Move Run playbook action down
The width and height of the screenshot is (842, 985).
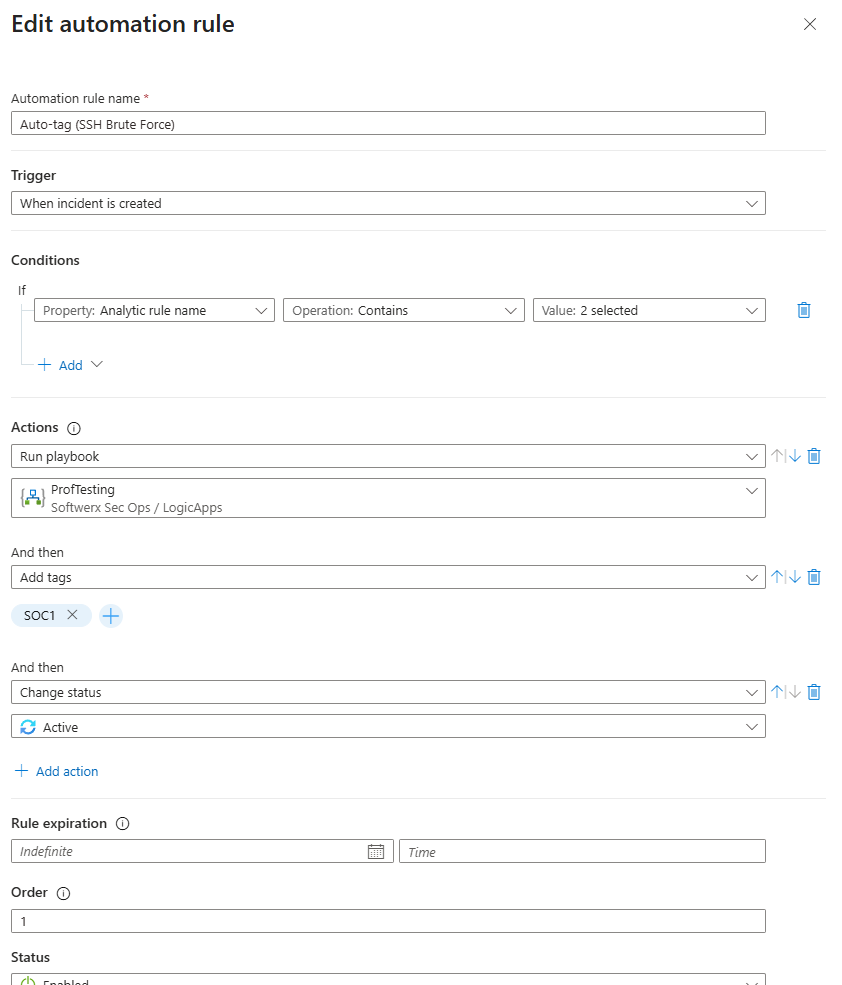tap(795, 456)
